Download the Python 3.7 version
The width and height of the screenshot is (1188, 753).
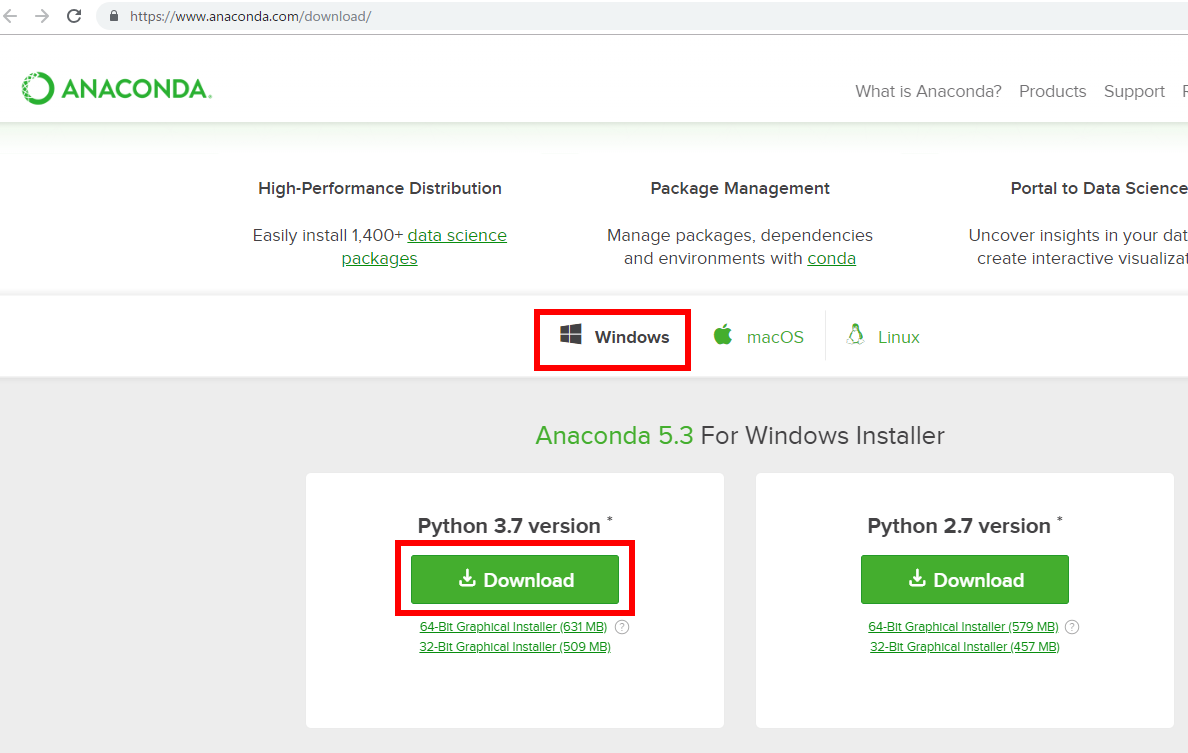click(515, 580)
